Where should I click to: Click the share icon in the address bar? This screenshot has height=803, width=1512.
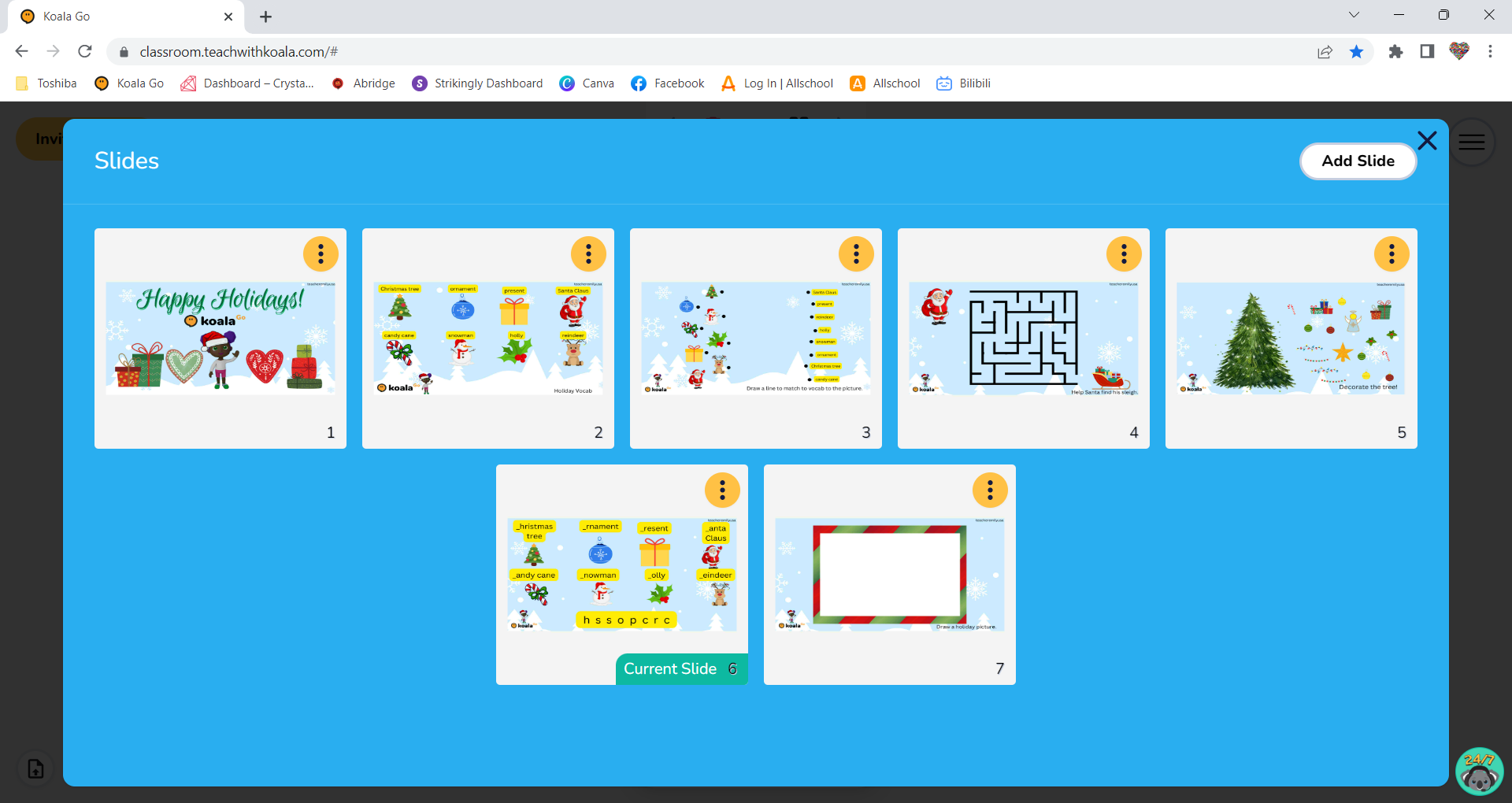[1325, 51]
